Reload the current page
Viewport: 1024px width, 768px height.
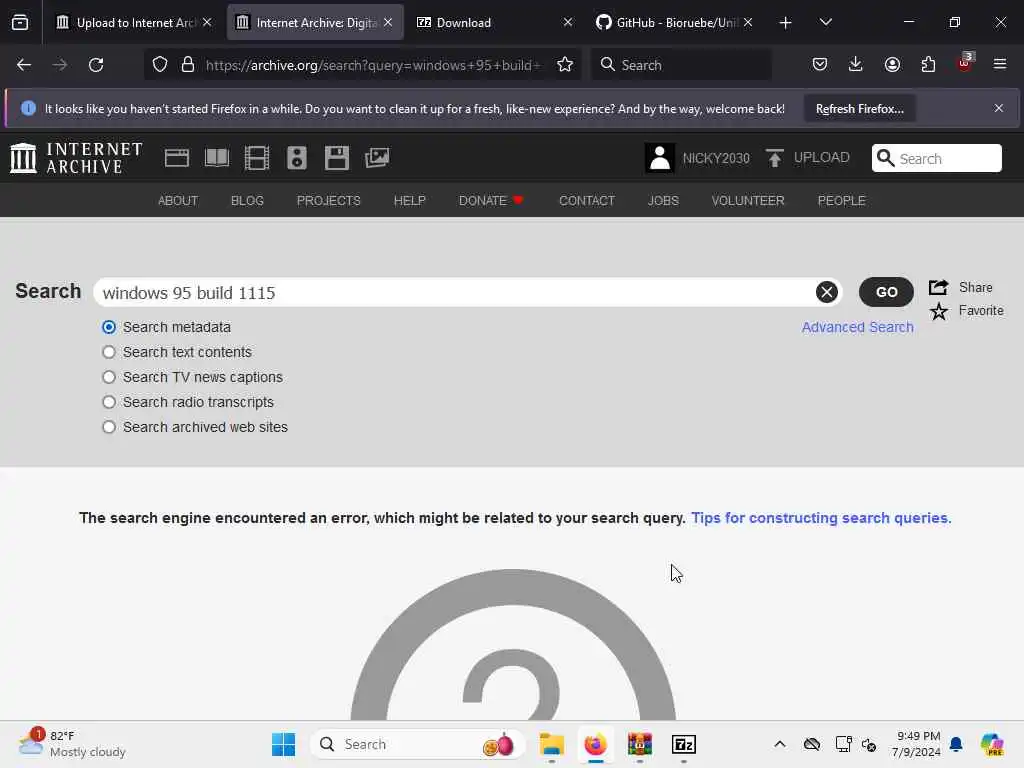pos(96,65)
